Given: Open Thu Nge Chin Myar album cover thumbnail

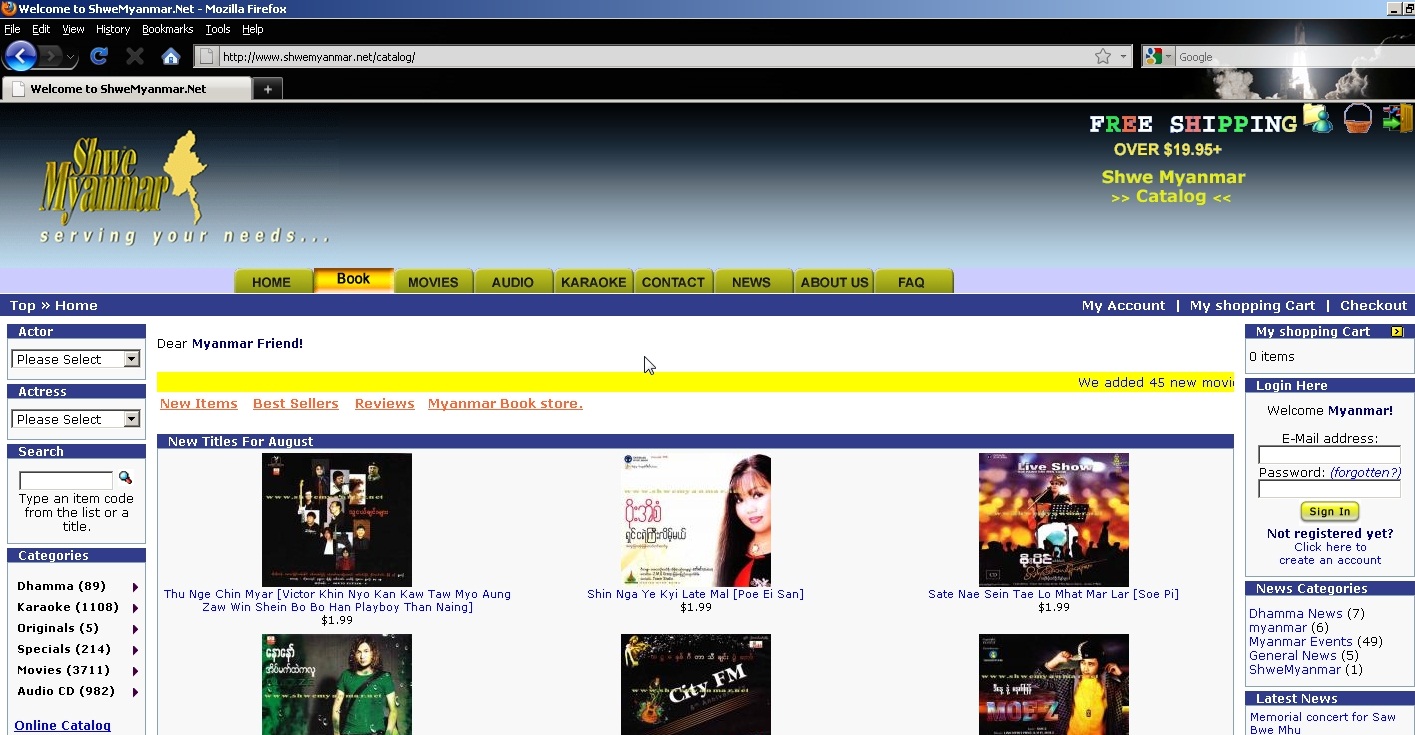Looking at the screenshot, I should pos(337,520).
